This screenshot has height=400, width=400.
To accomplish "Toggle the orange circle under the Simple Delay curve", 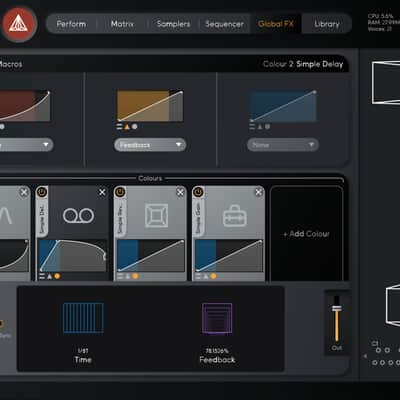I will tap(57, 276).
